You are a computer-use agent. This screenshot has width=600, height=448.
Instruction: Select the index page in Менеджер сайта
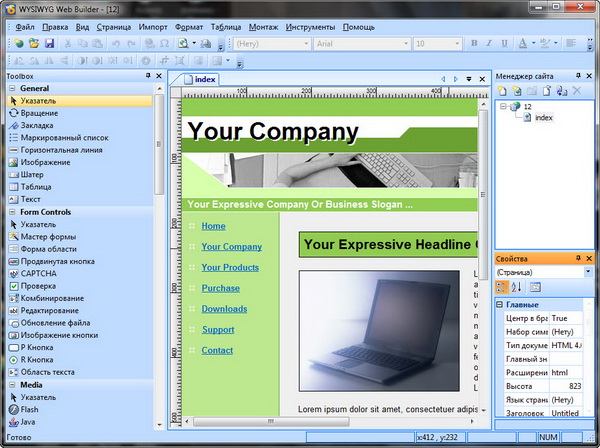[543, 117]
